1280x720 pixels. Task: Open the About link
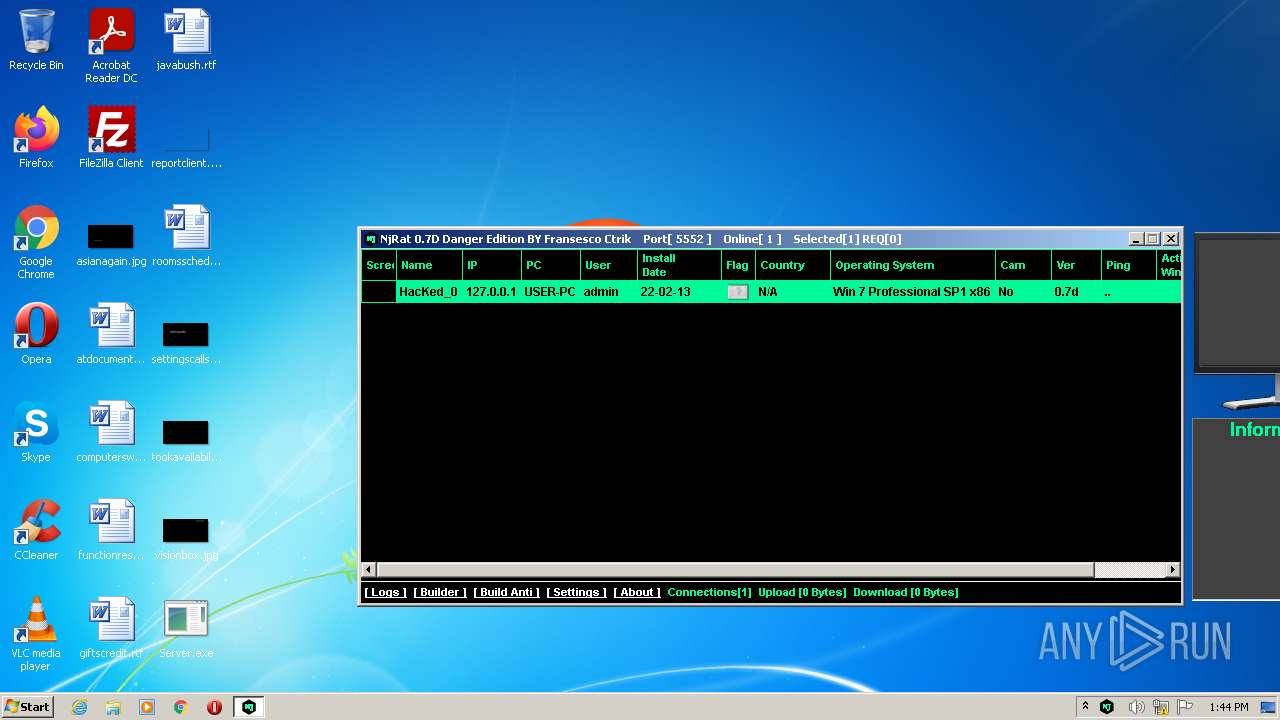(x=637, y=592)
